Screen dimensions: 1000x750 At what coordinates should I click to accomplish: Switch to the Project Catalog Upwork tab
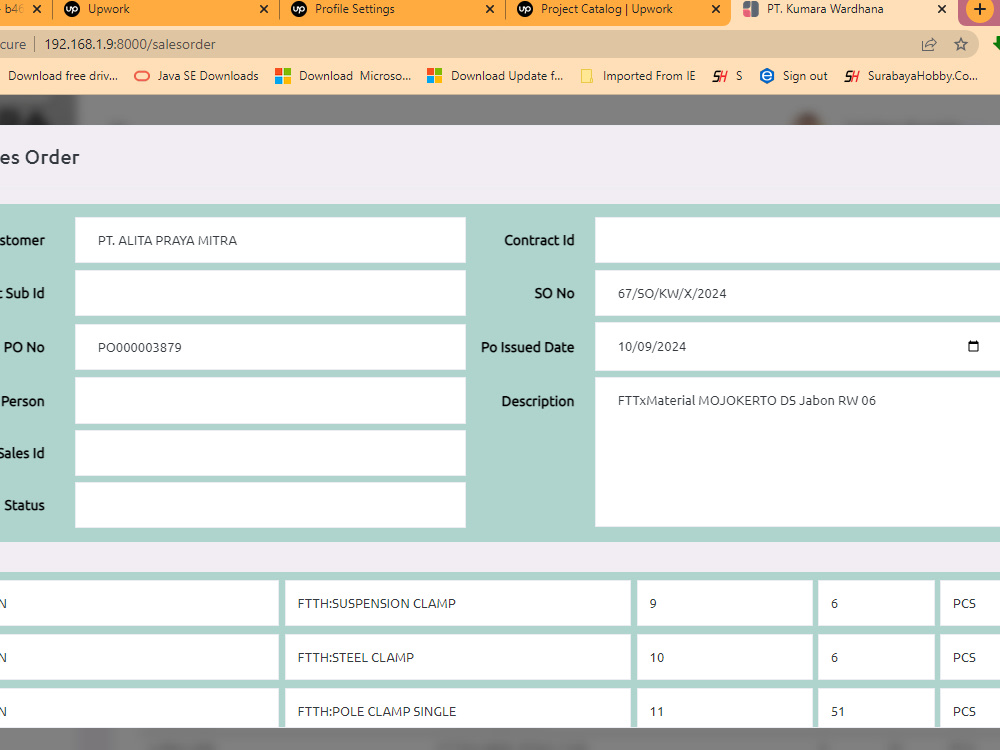(605, 10)
